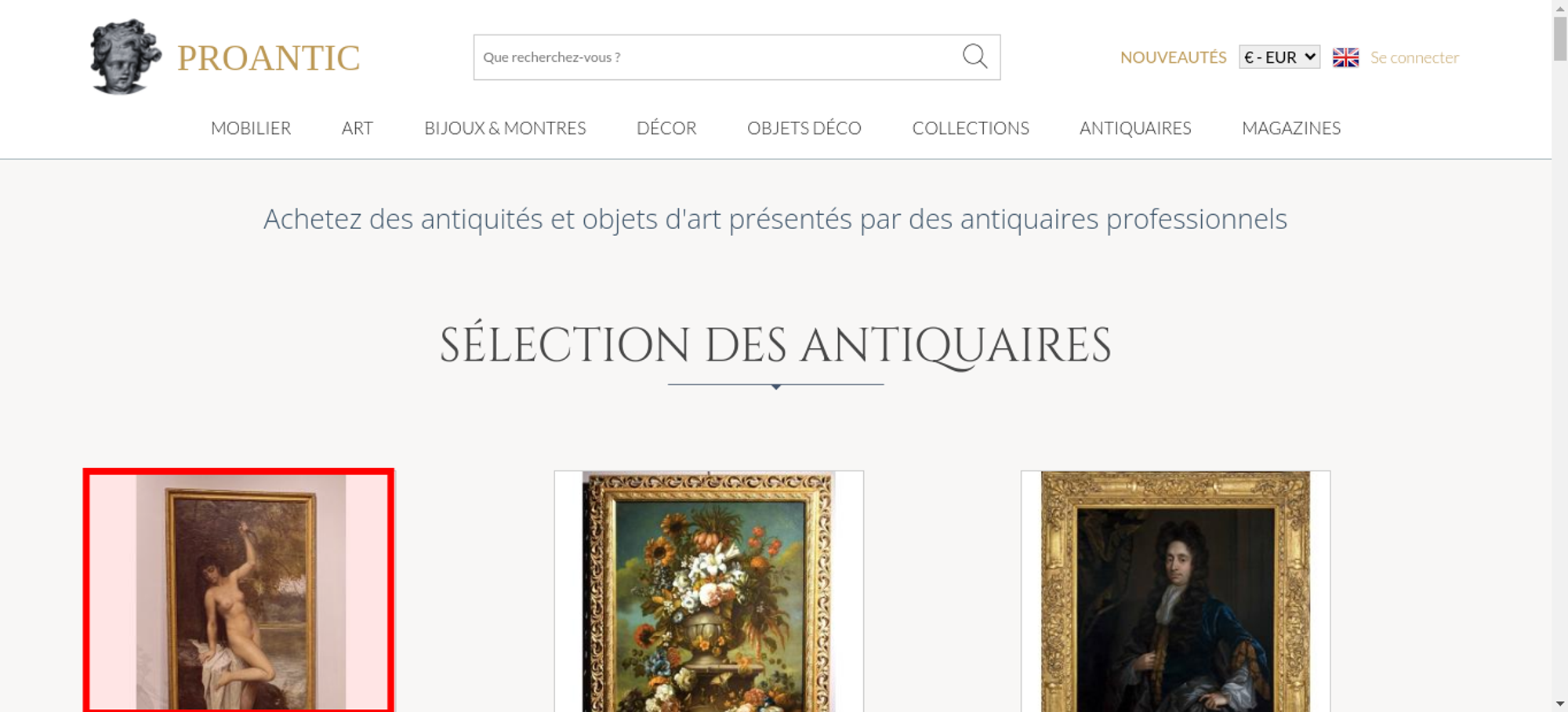Go to Bijoux & Montres category
The width and height of the screenshot is (1568, 712).
pos(505,128)
